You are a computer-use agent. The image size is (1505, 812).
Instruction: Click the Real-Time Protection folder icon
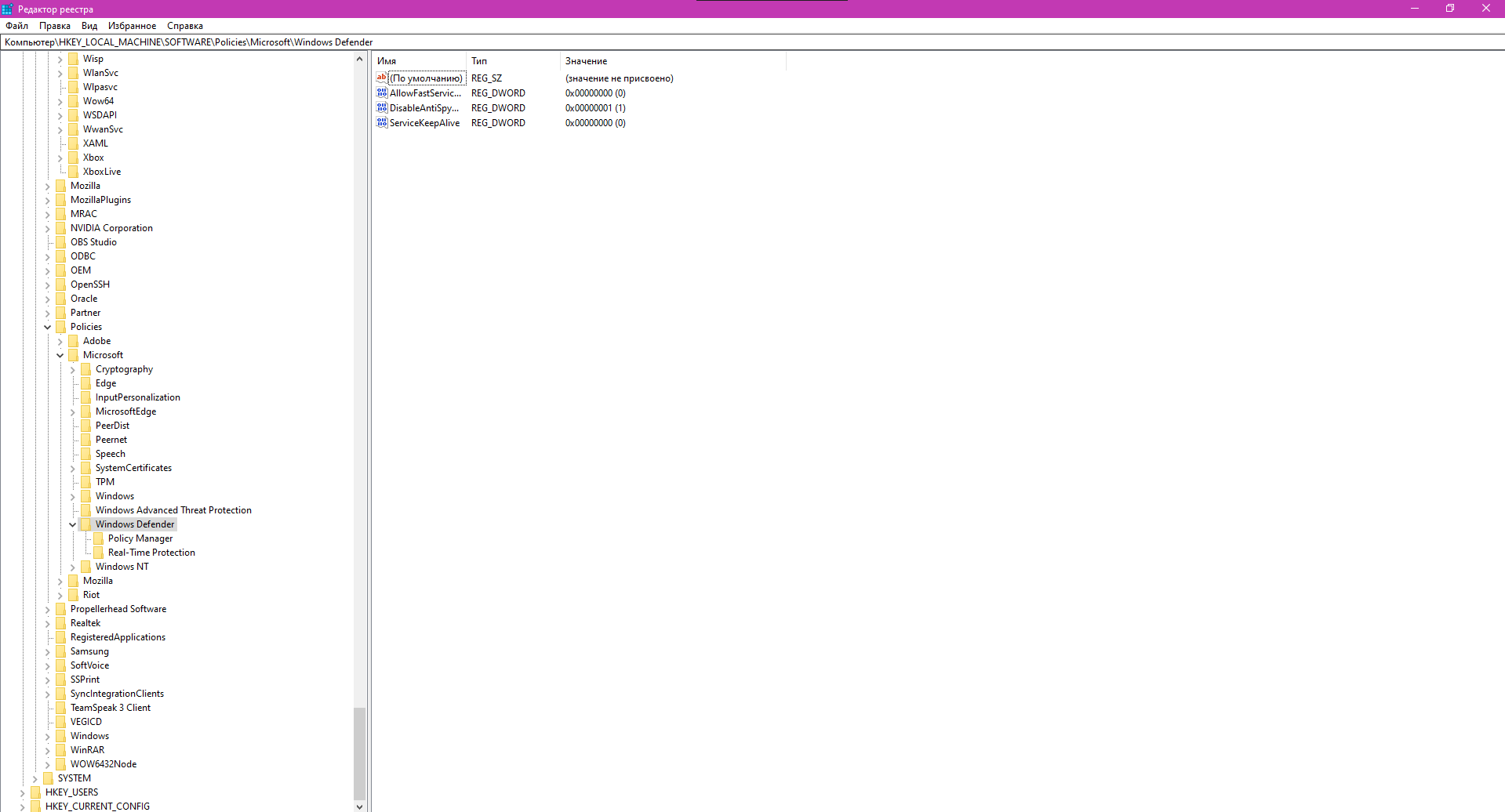point(99,553)
